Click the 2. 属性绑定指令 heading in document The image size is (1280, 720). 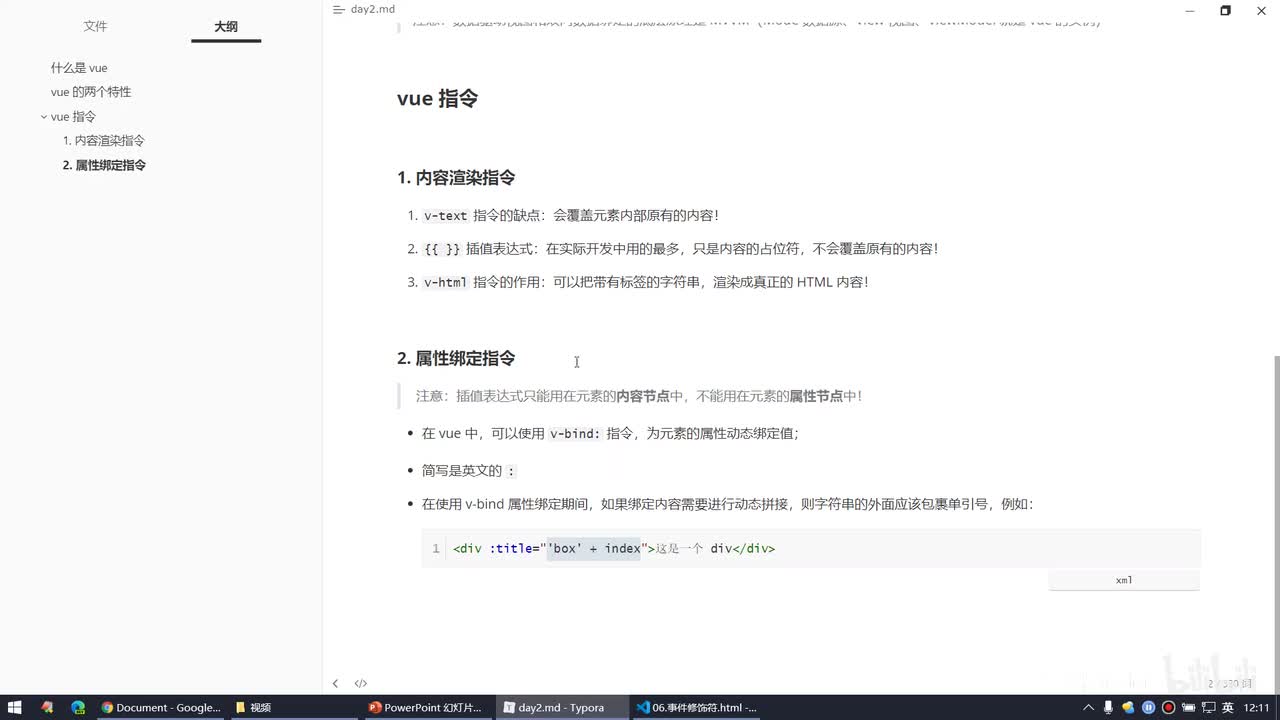(x=456, y=358)
